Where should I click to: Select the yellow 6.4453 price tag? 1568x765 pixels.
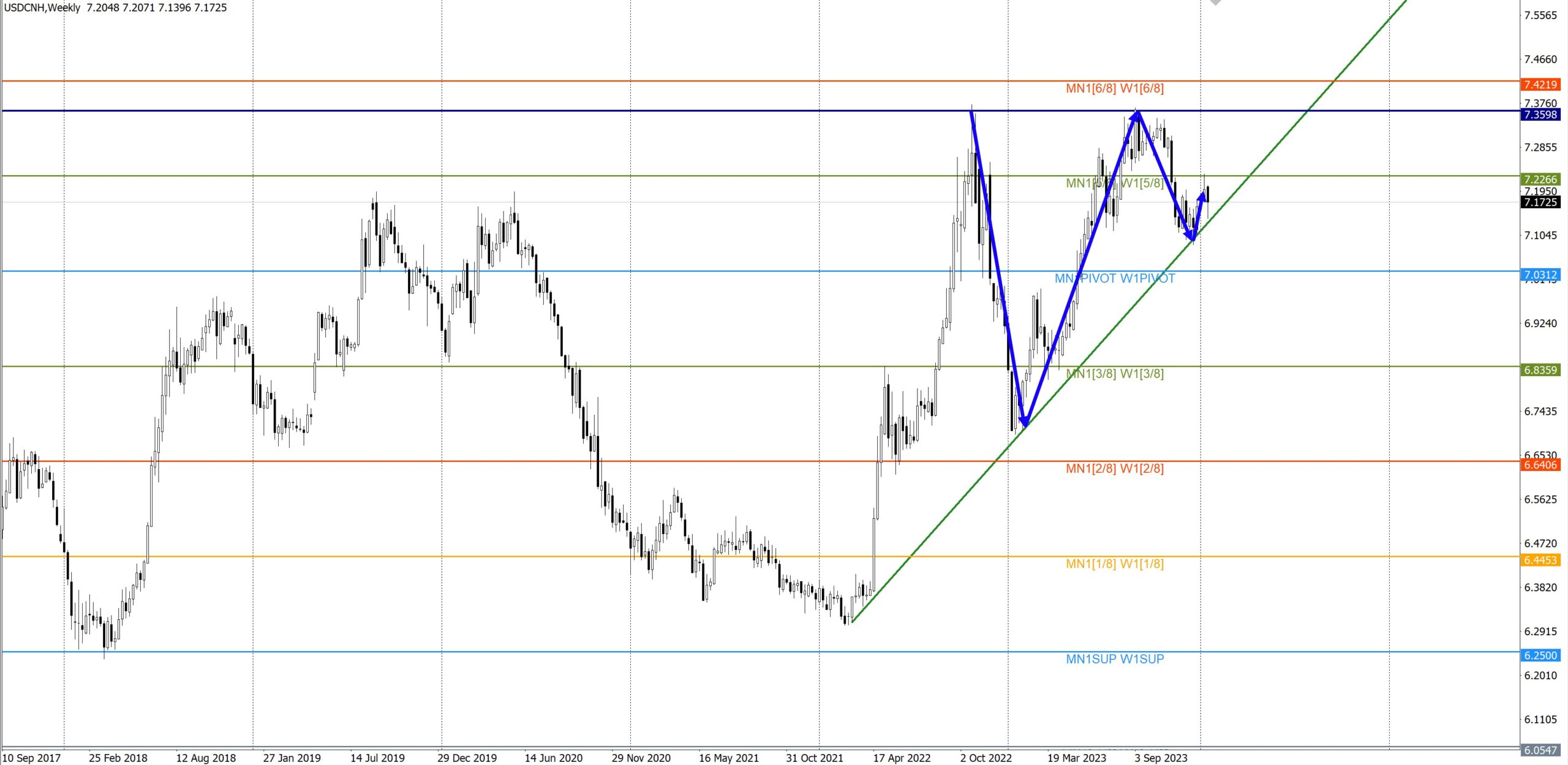1540,560
